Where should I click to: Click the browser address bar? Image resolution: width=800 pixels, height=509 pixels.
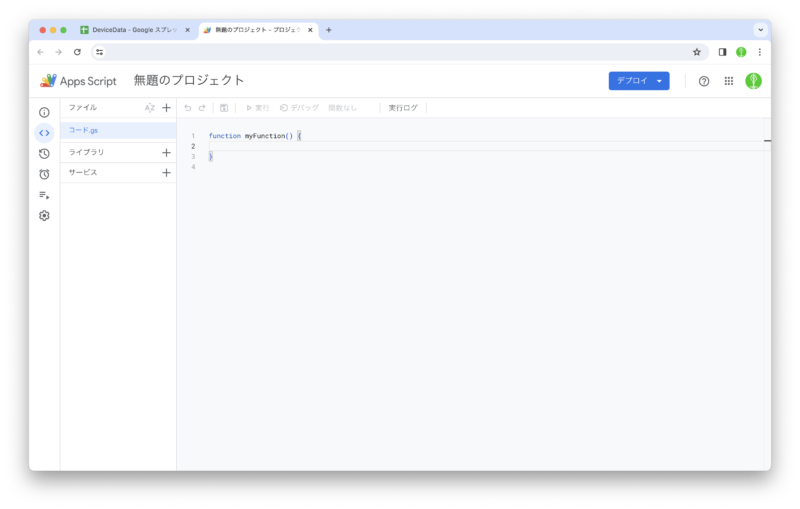(x=398, y=52)
